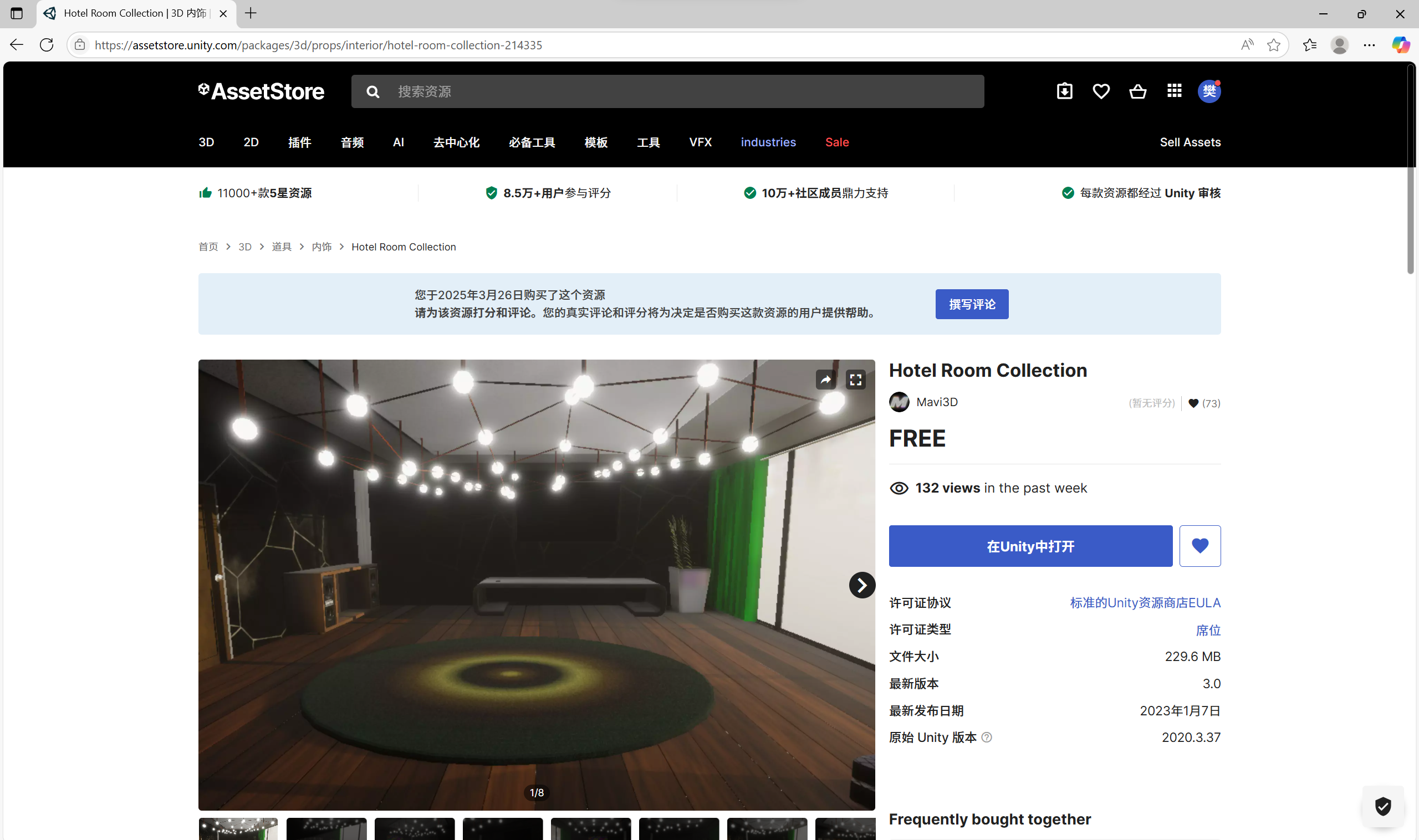Image resolution: width=1419 pixels, height=840 pixels.
Task: Click the Sell Assets link
Action: [x=1190, y=142]
